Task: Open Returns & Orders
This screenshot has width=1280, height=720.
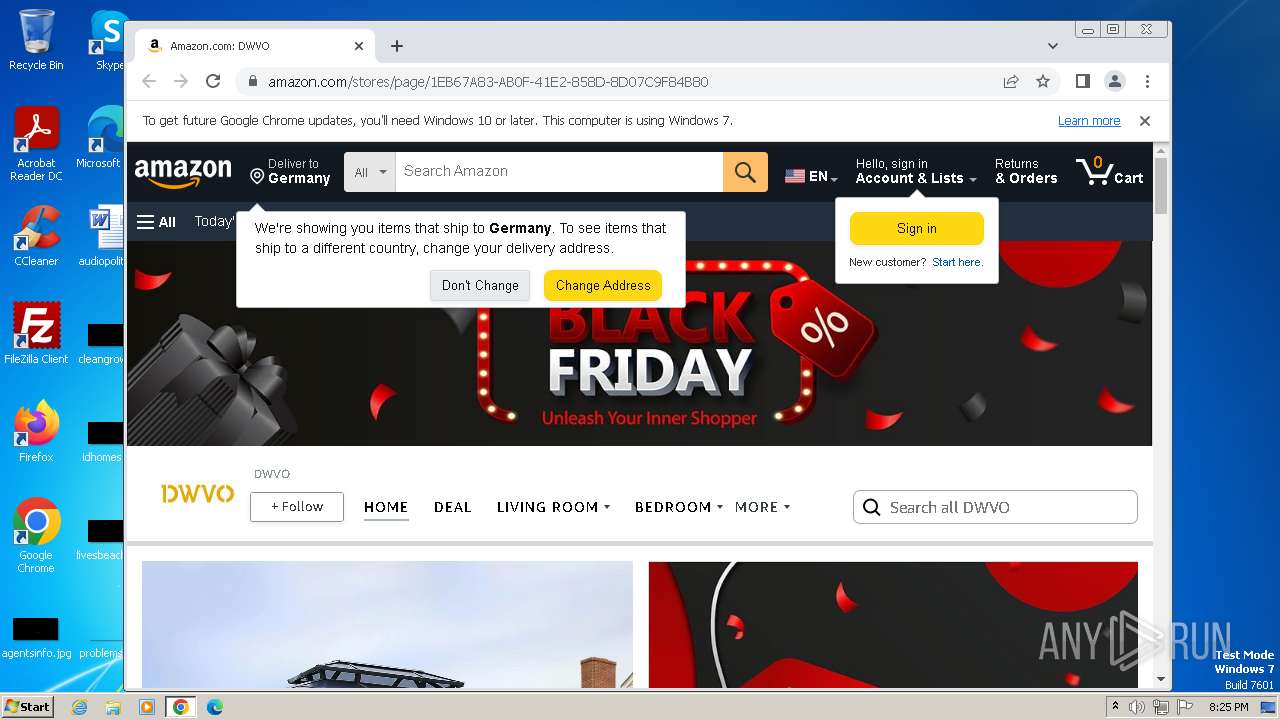Action: [1026, 171]
